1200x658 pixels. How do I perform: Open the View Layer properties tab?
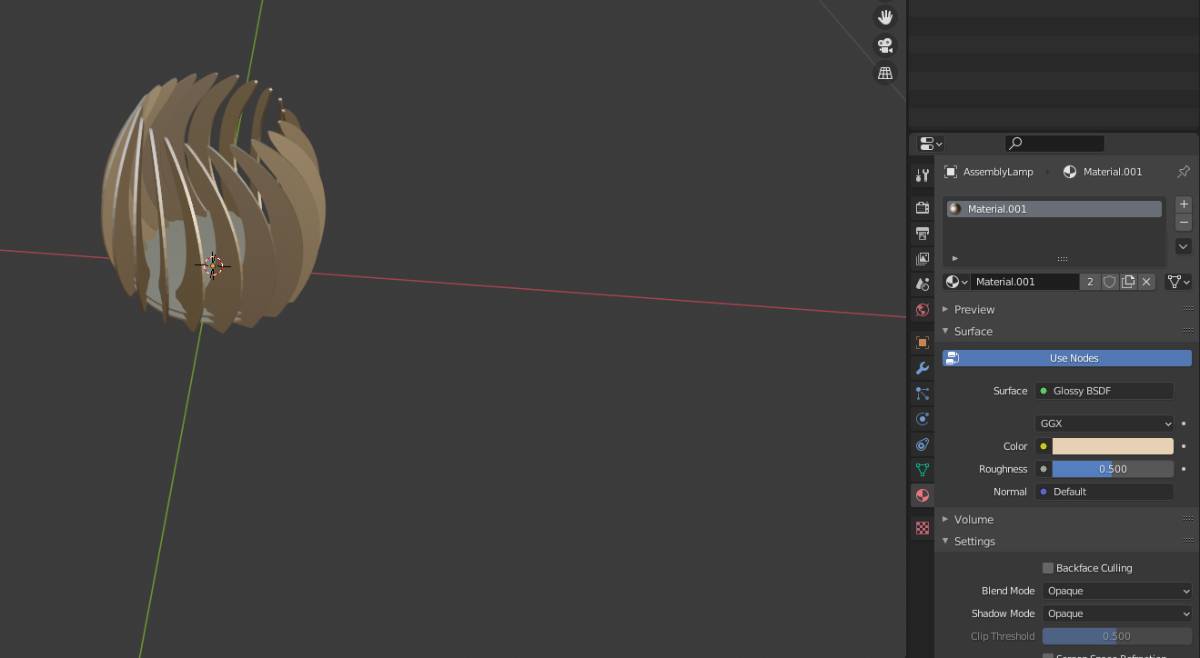(x=922, y=259)
